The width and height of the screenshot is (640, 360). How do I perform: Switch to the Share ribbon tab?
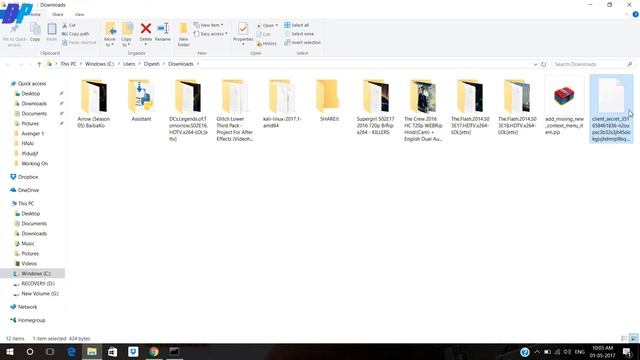(x=58, y=14)
